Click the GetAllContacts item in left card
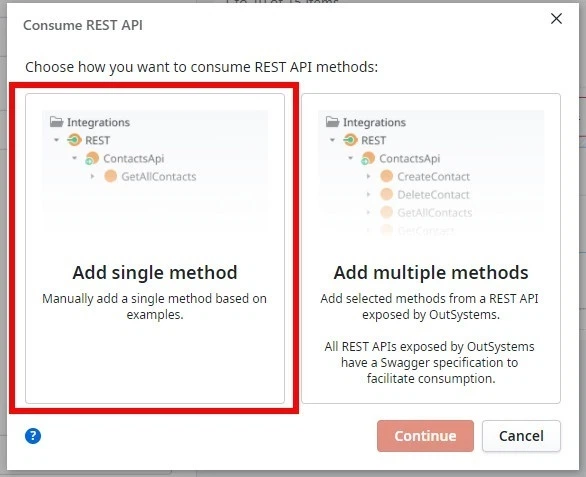Viewport: 586px width, 477px height. click(x=158, y=176)
